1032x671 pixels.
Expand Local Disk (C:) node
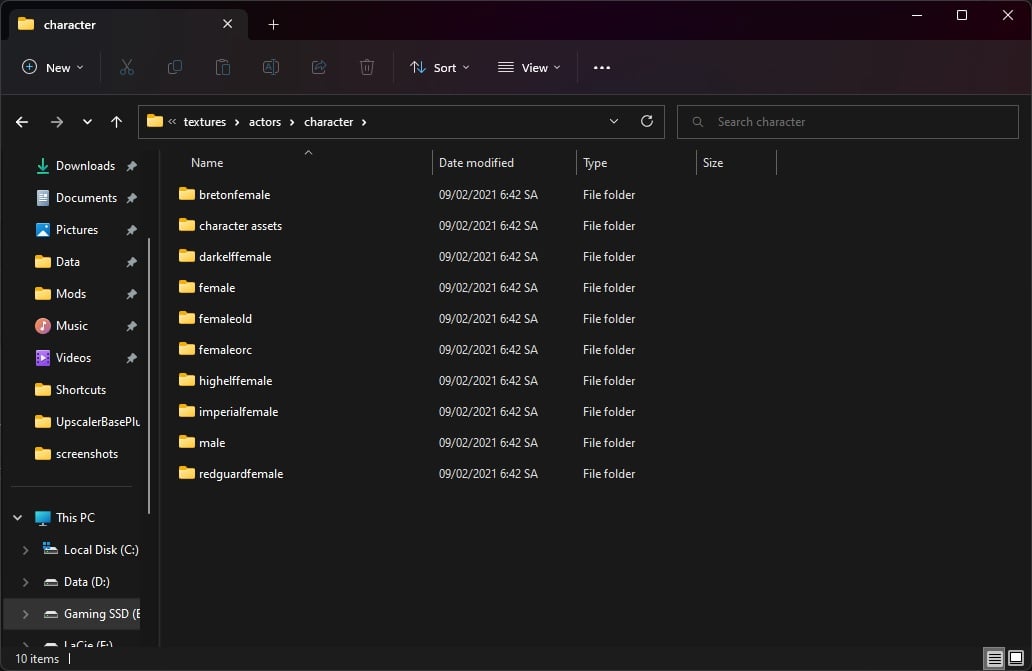point(26,550)
